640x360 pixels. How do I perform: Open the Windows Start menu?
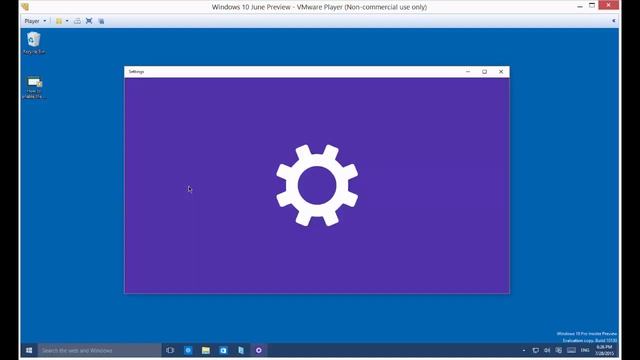click(29, 350)
